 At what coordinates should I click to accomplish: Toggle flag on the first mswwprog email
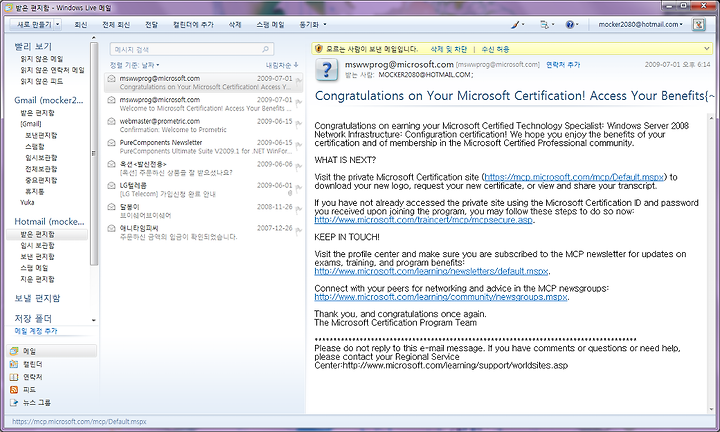click(298, 82)
